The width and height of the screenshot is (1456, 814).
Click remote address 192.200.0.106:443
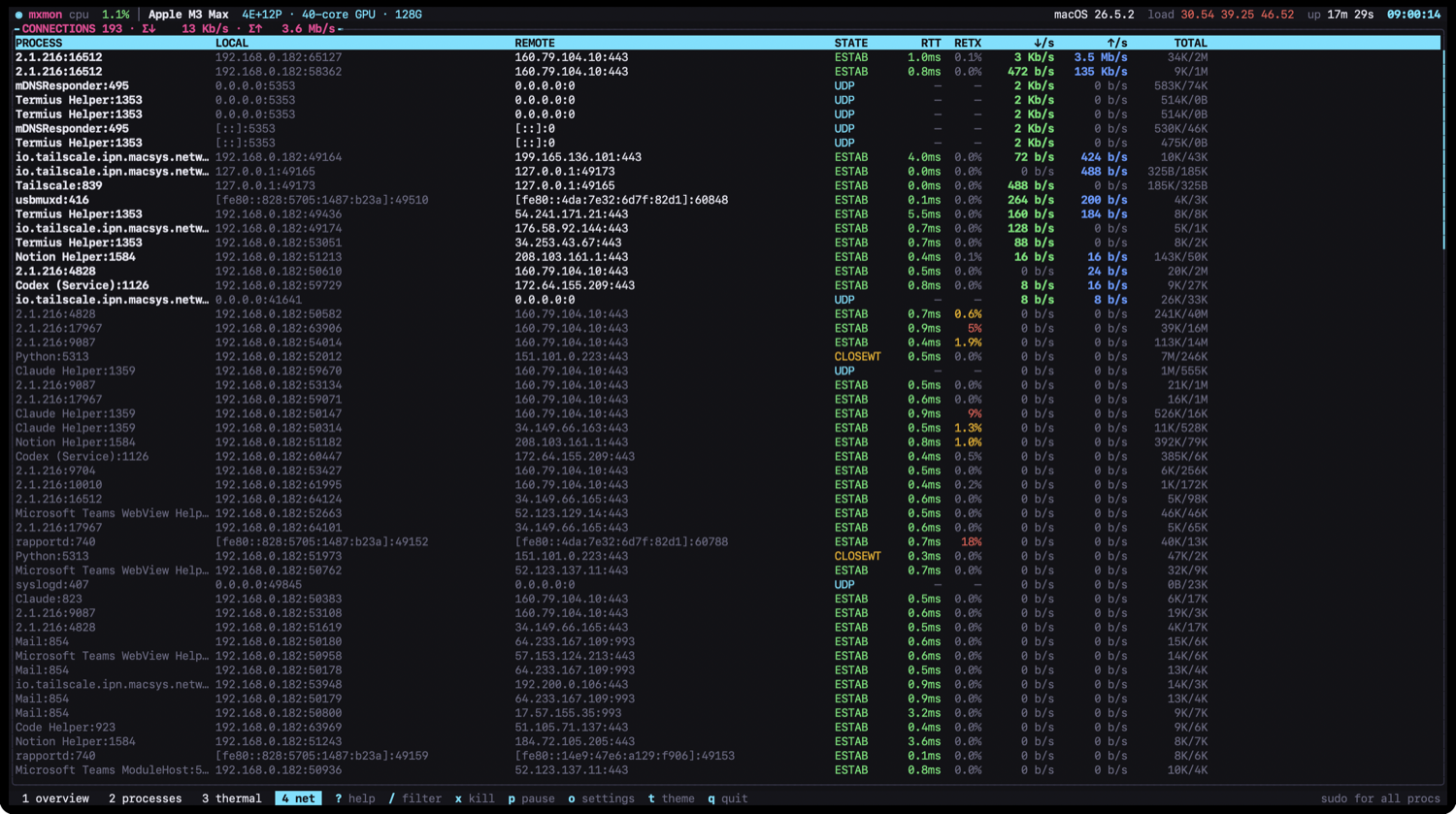click(x=571, y=685)
